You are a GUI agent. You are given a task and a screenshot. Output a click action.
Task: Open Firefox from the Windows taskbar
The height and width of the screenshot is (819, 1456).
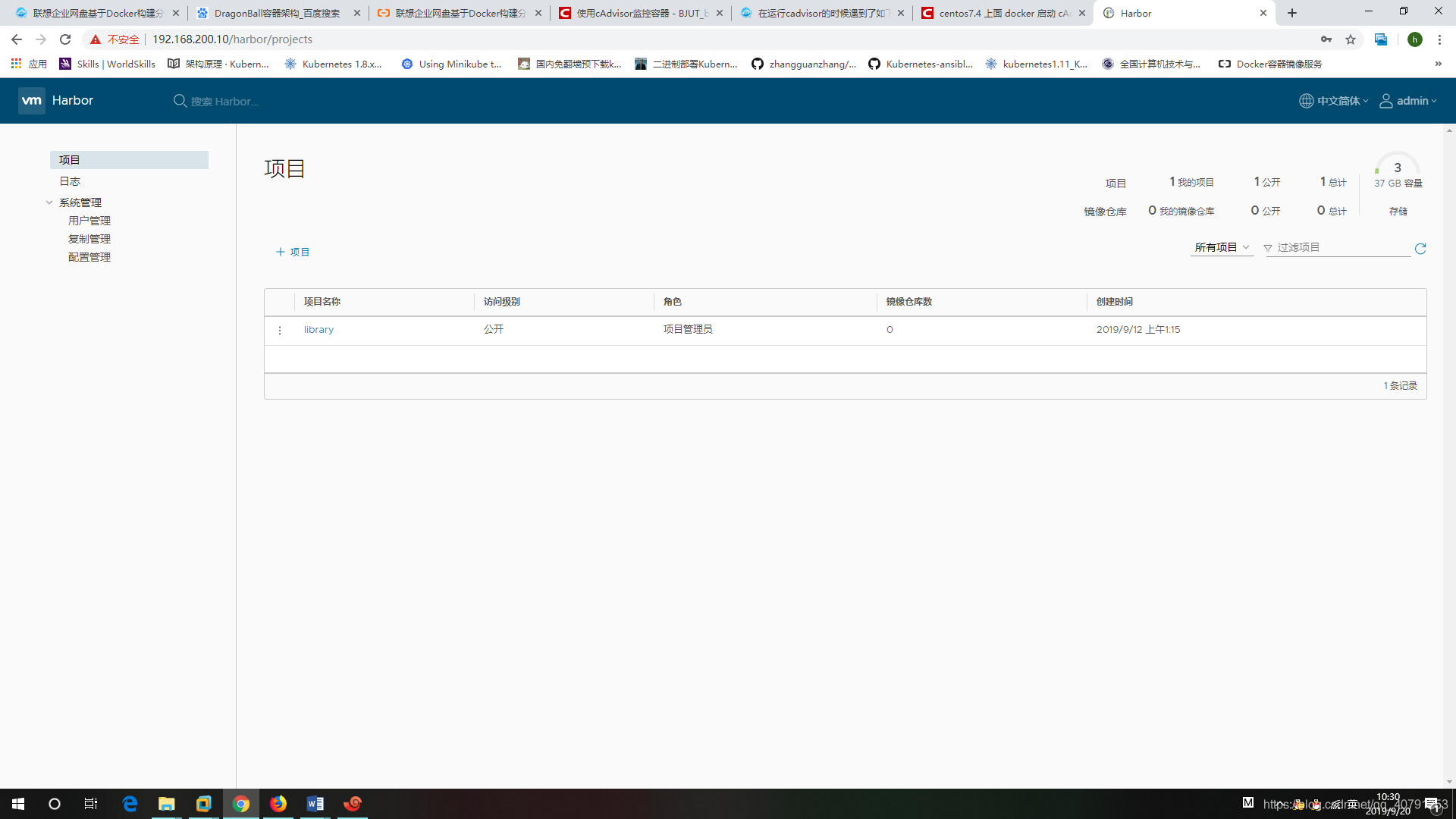pos(278,804)
